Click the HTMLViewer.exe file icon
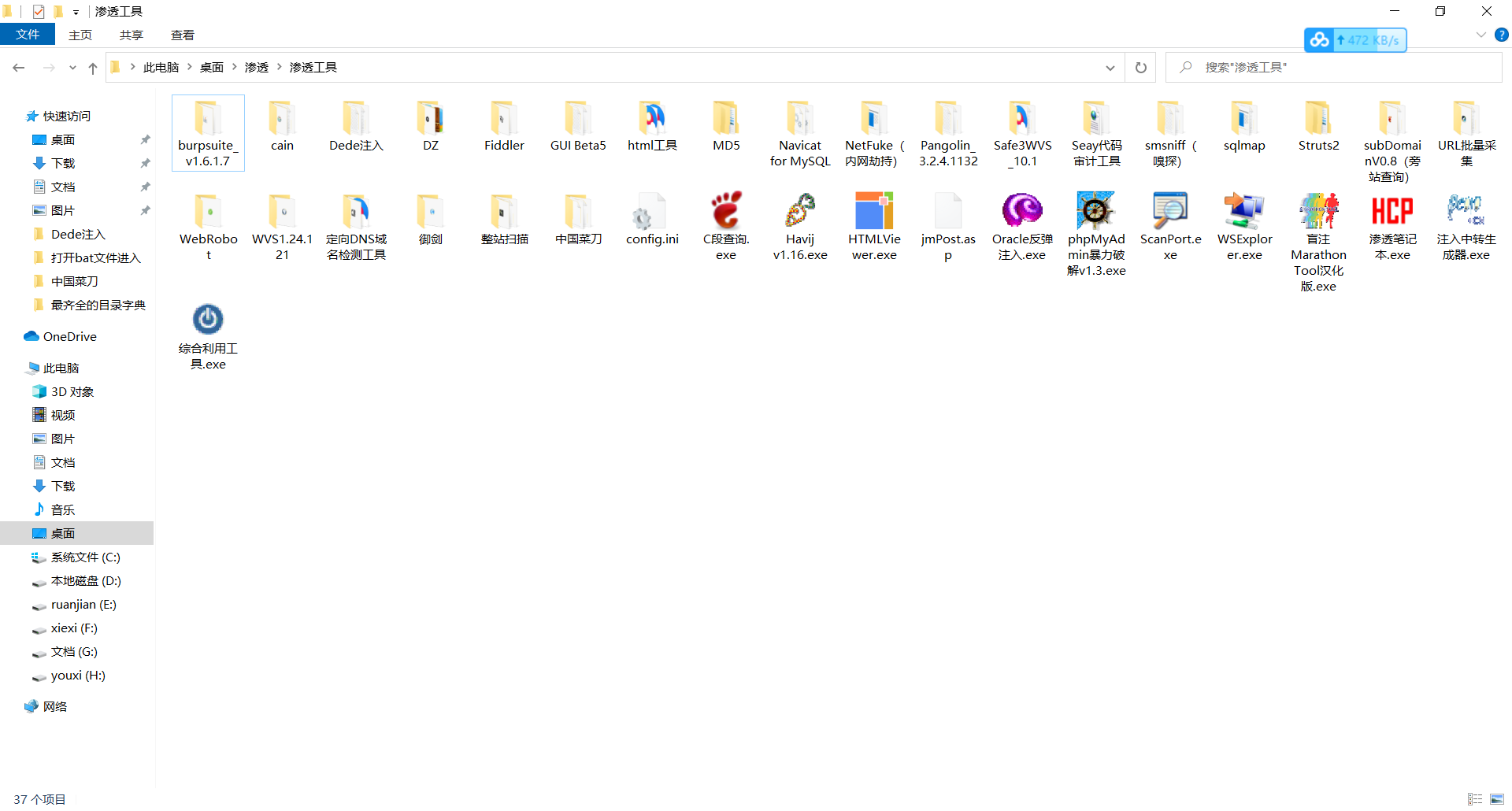Viewport: 1512px width, 811px height. (874, 211)
